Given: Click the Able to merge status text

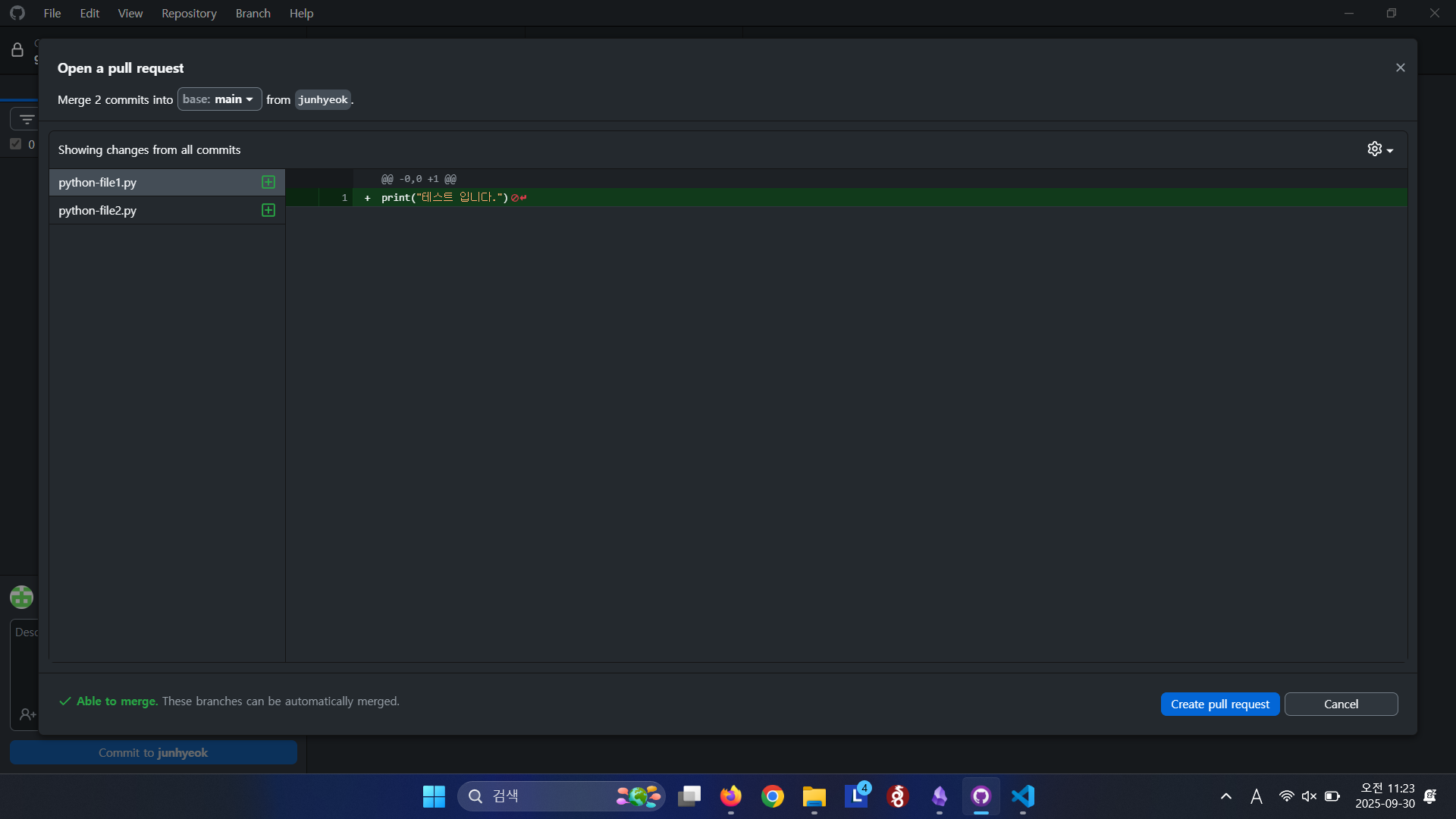Looking at the screenshot, I should point(117,701).
